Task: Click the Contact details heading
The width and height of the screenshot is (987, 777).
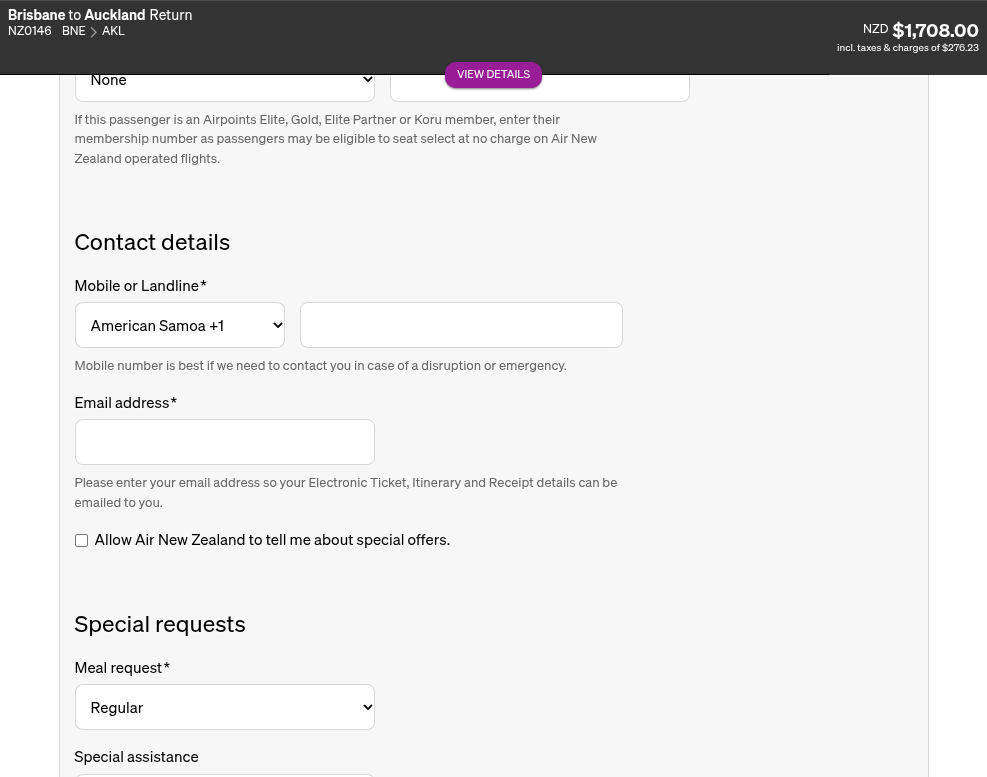Action: click(152, 242)
